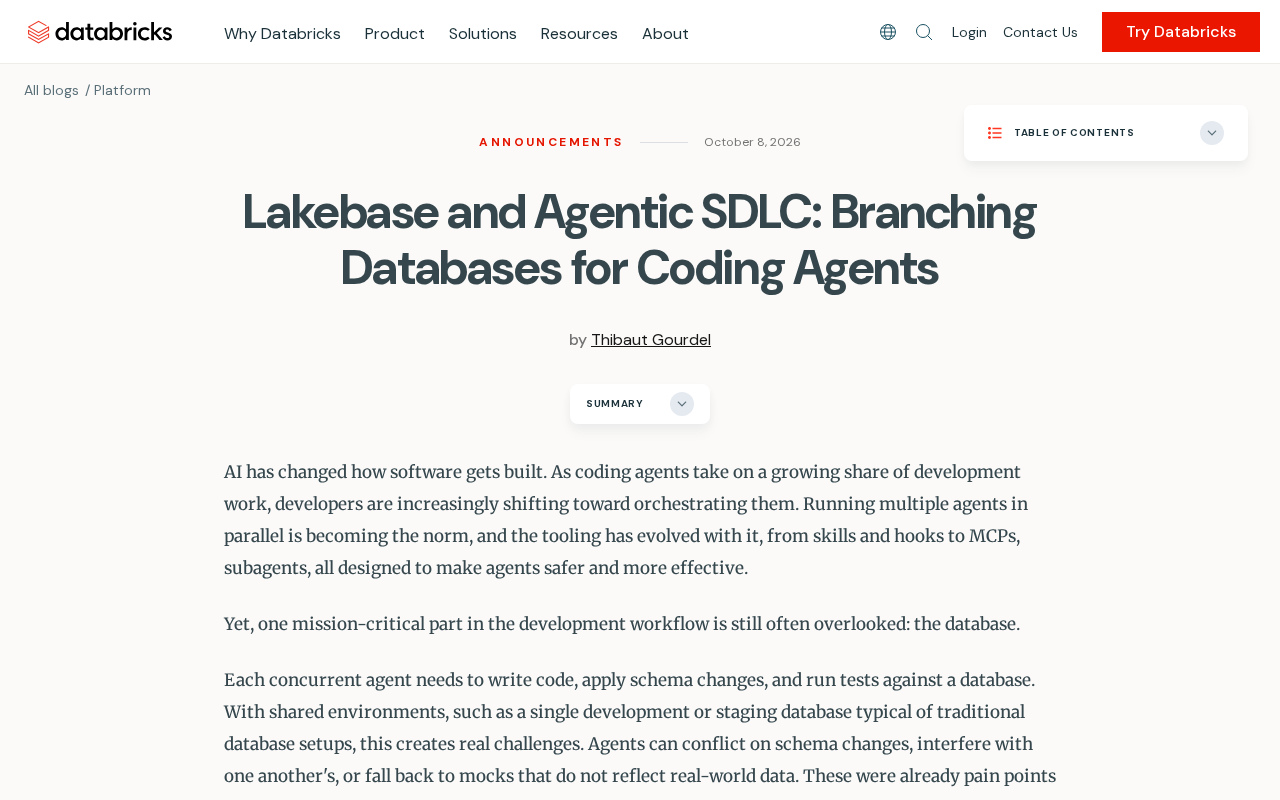Open site search magnifier
This screenshot has width=1280, height=800.
[924, 32]
